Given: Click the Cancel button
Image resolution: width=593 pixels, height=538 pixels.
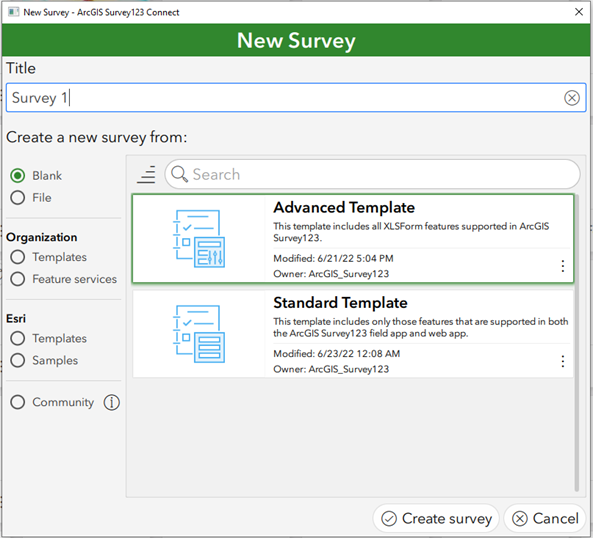Looking at the screenshot, I should pyautogui.click(x=545, y=518).
